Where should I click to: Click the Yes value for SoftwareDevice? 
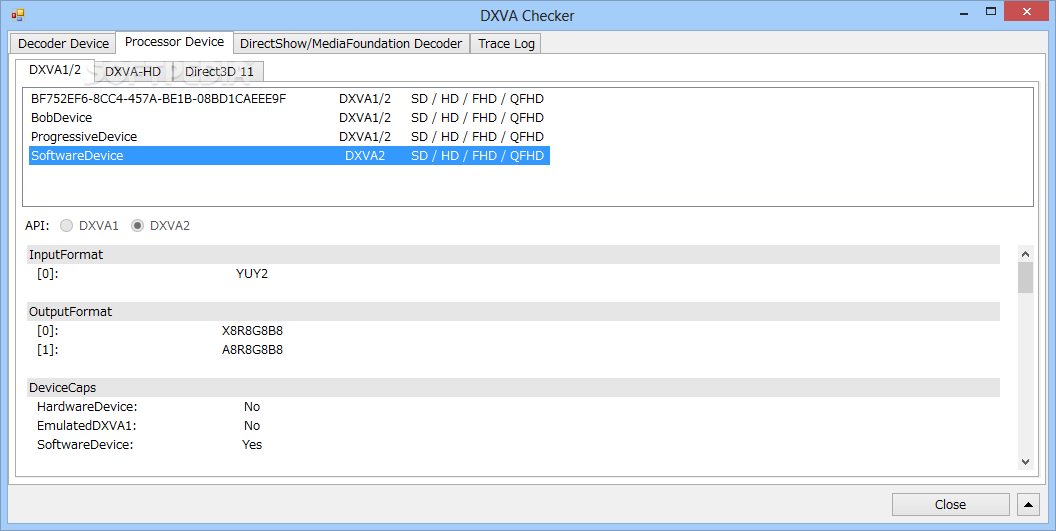(252, 445)
